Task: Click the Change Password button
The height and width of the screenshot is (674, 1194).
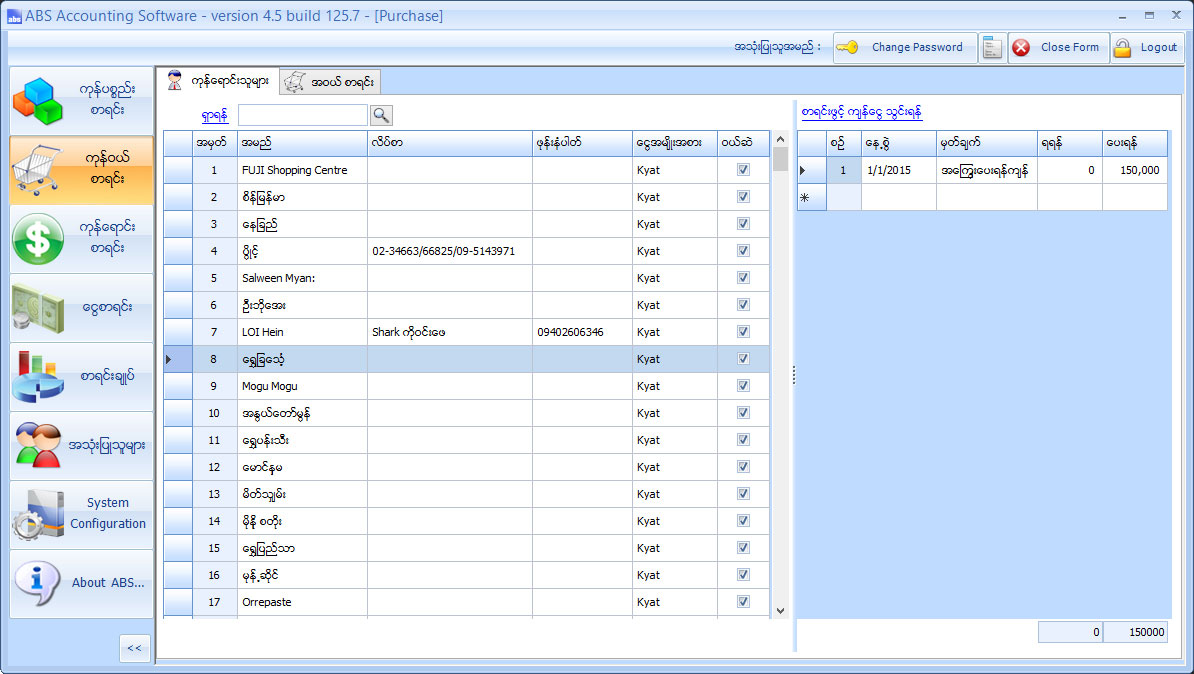Action: point(905,48)
